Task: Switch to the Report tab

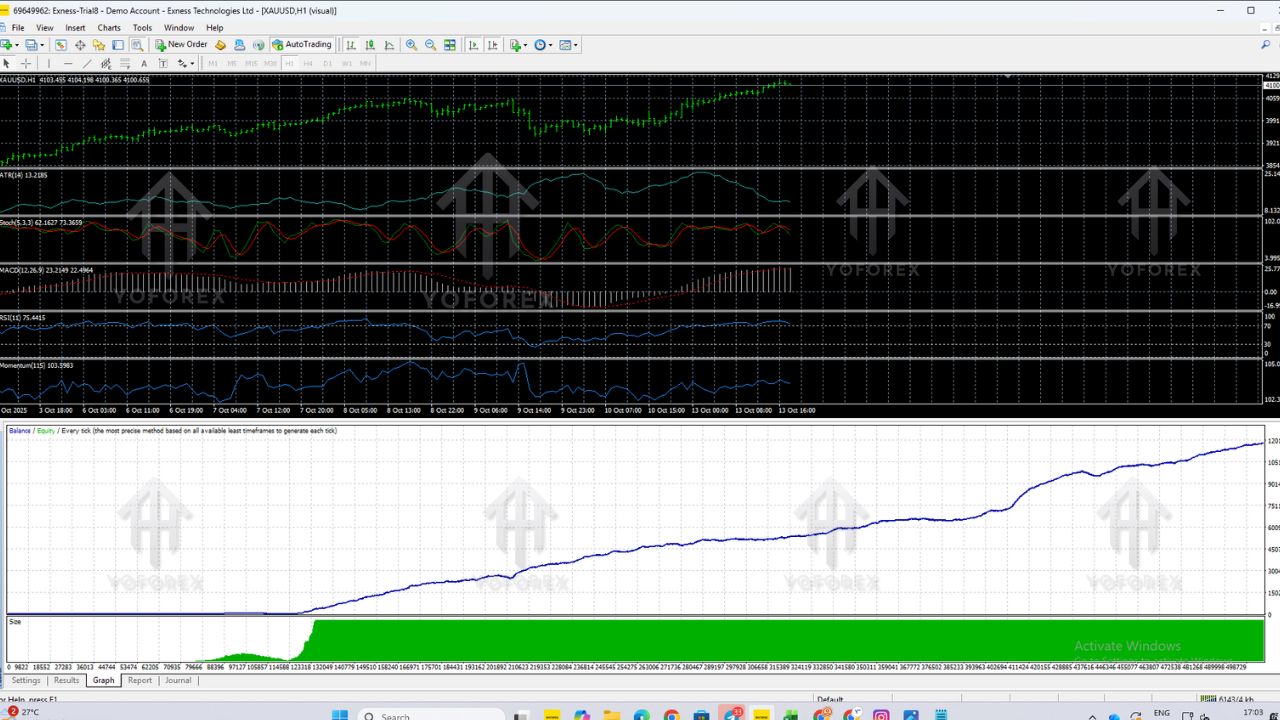Action: [x=140, y=680]
